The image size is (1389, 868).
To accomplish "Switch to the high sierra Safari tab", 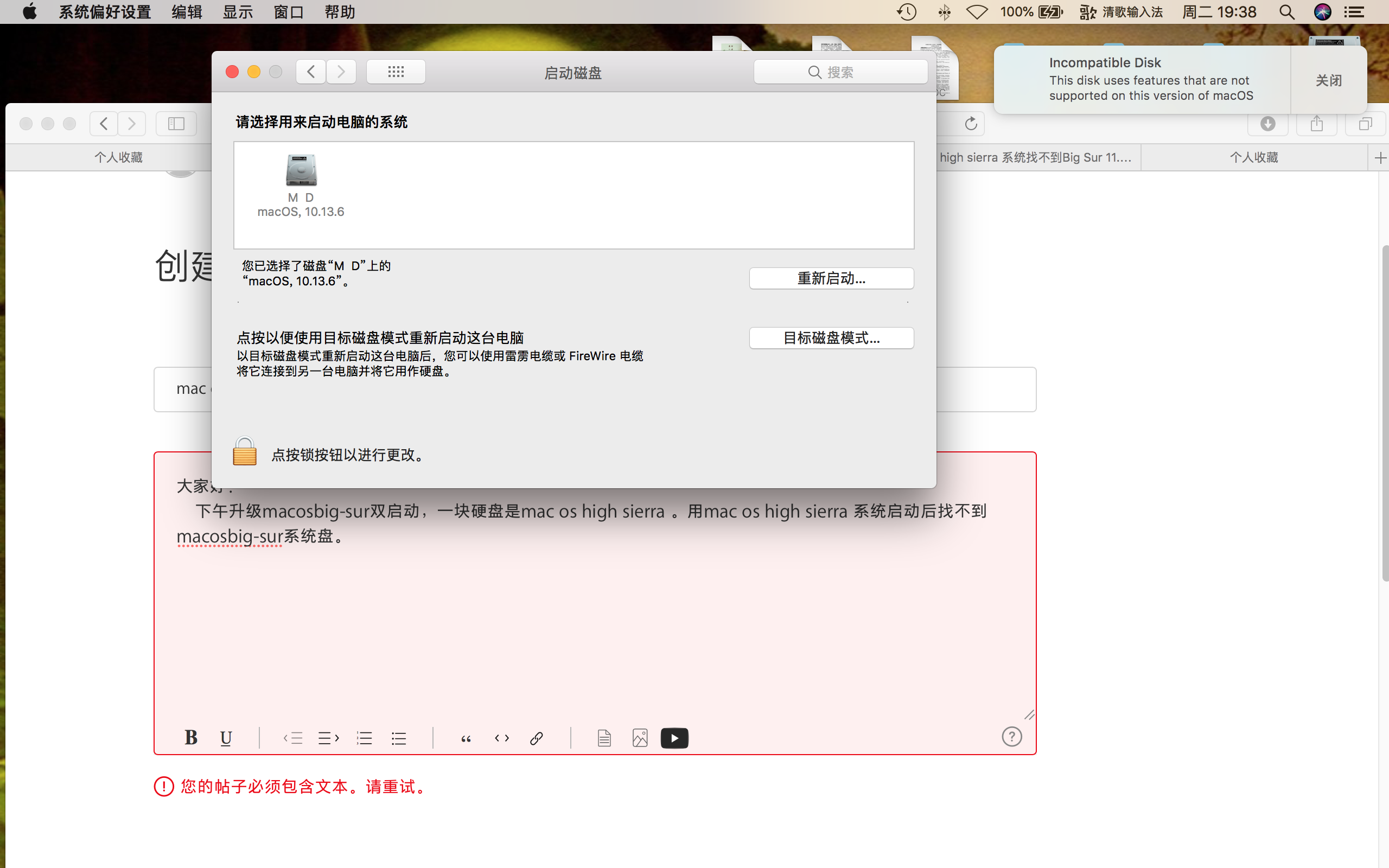I will tap(1038, 157).
